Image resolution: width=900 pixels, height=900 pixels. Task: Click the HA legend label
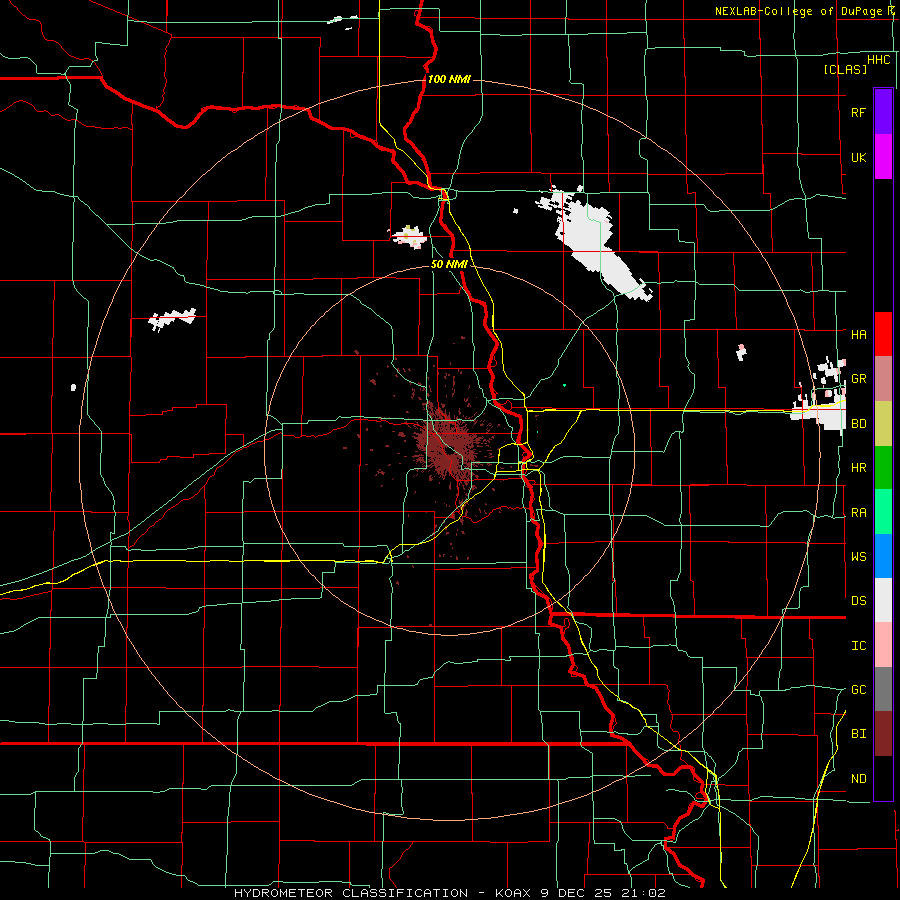point(858,334)
